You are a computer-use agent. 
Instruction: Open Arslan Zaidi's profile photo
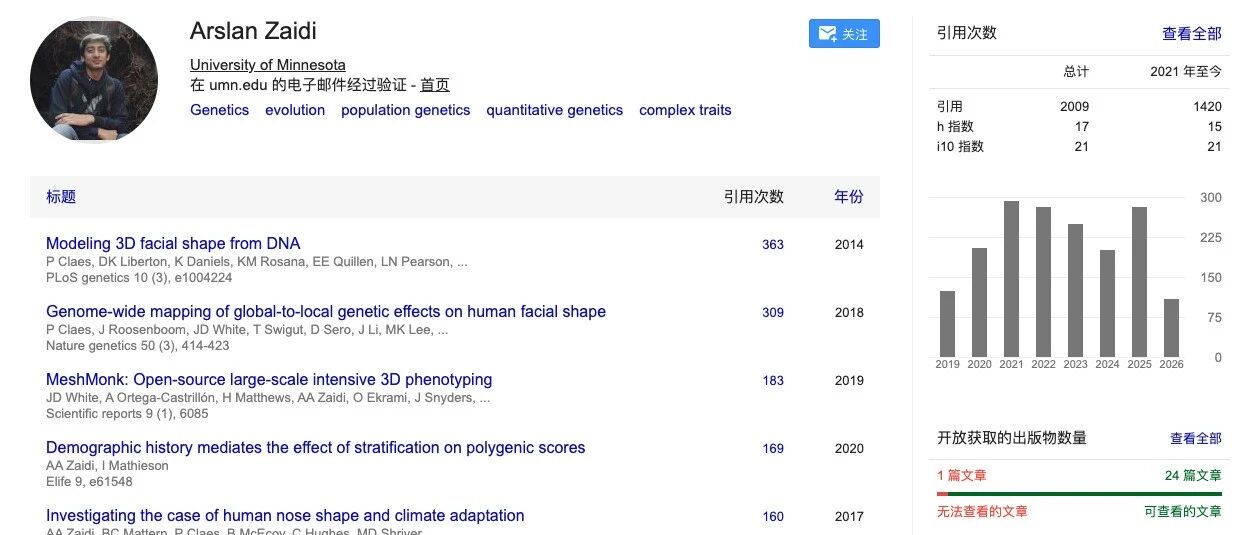(94, 81)
